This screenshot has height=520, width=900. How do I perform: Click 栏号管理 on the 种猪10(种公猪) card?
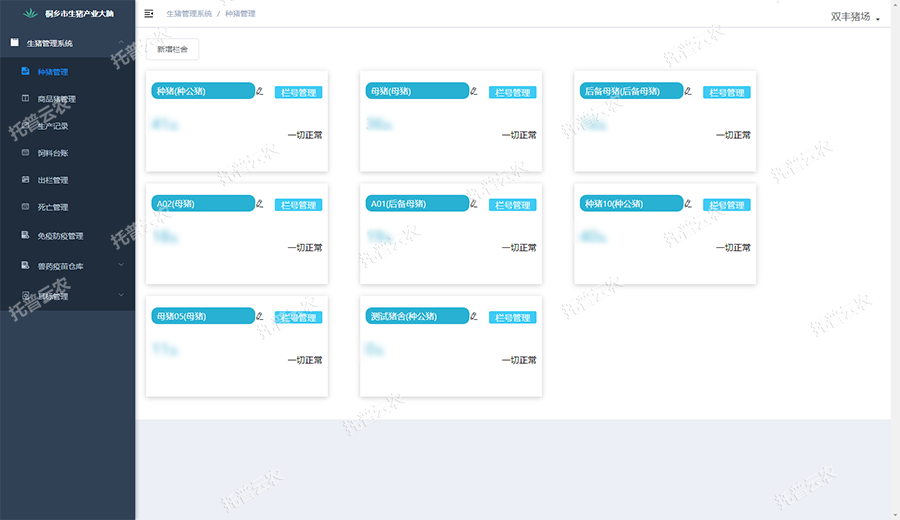click(x=727, y=205)
